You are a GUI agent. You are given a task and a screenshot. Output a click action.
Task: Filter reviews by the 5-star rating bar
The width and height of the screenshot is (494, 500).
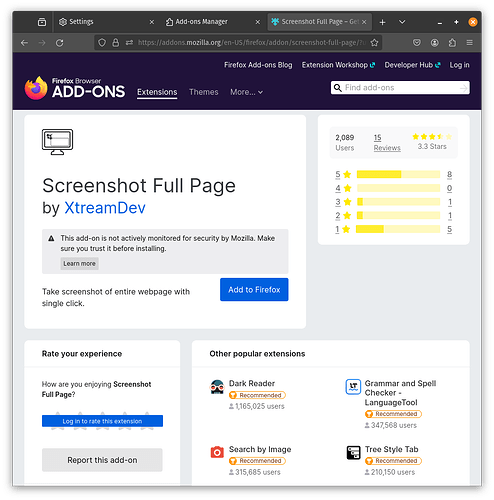[398, 174]
